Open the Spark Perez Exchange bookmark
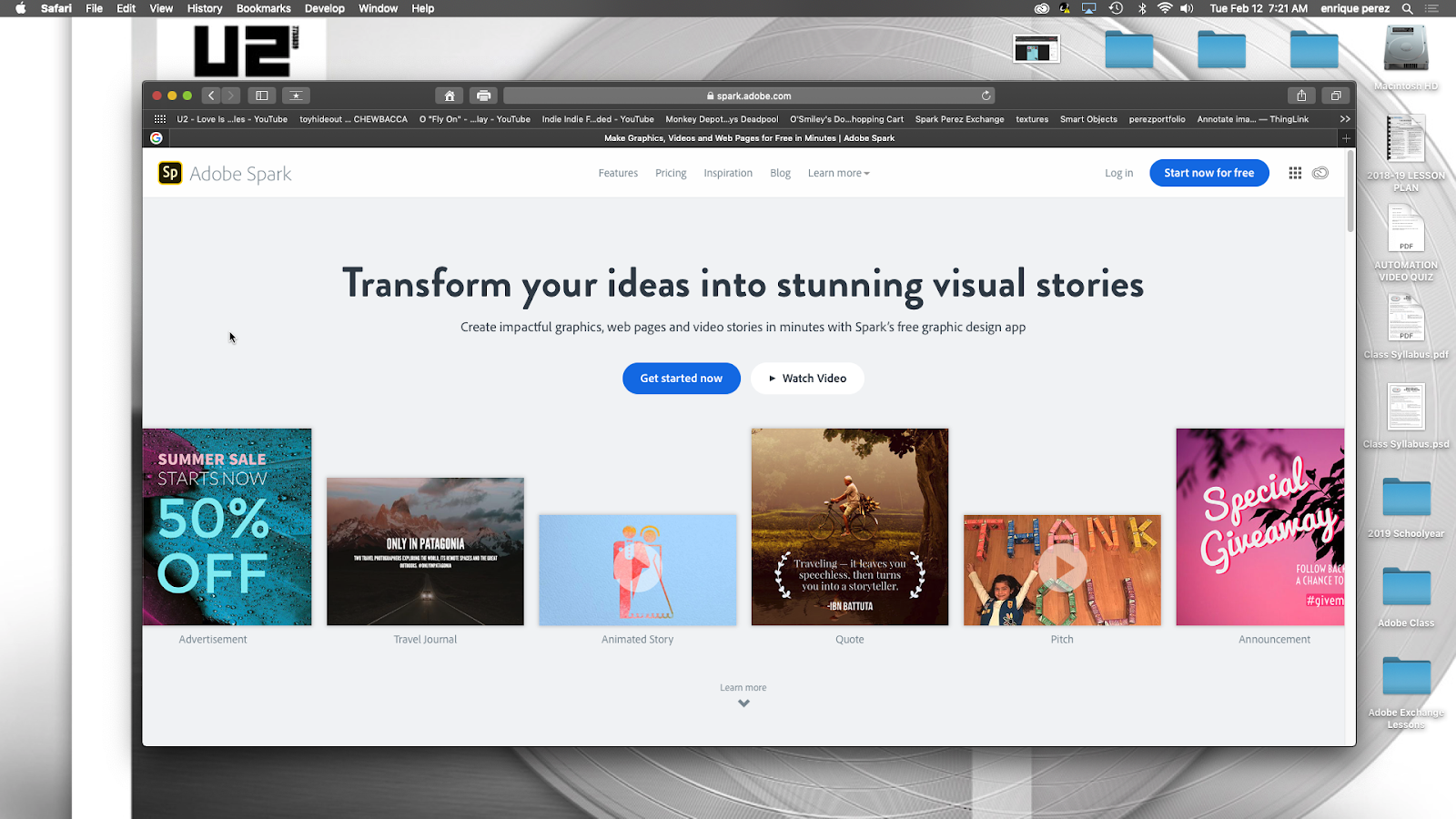This screenshot has height=819, width=1456. coord(959,119)
